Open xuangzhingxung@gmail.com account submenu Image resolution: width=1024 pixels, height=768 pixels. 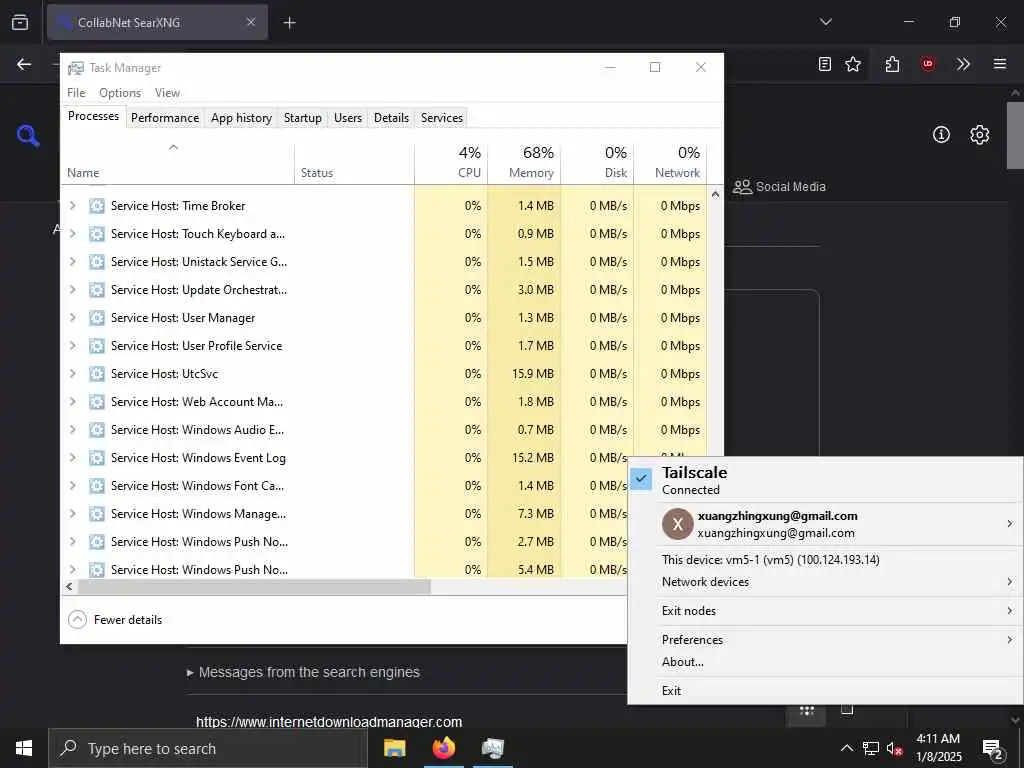click(x=825, y=524)
